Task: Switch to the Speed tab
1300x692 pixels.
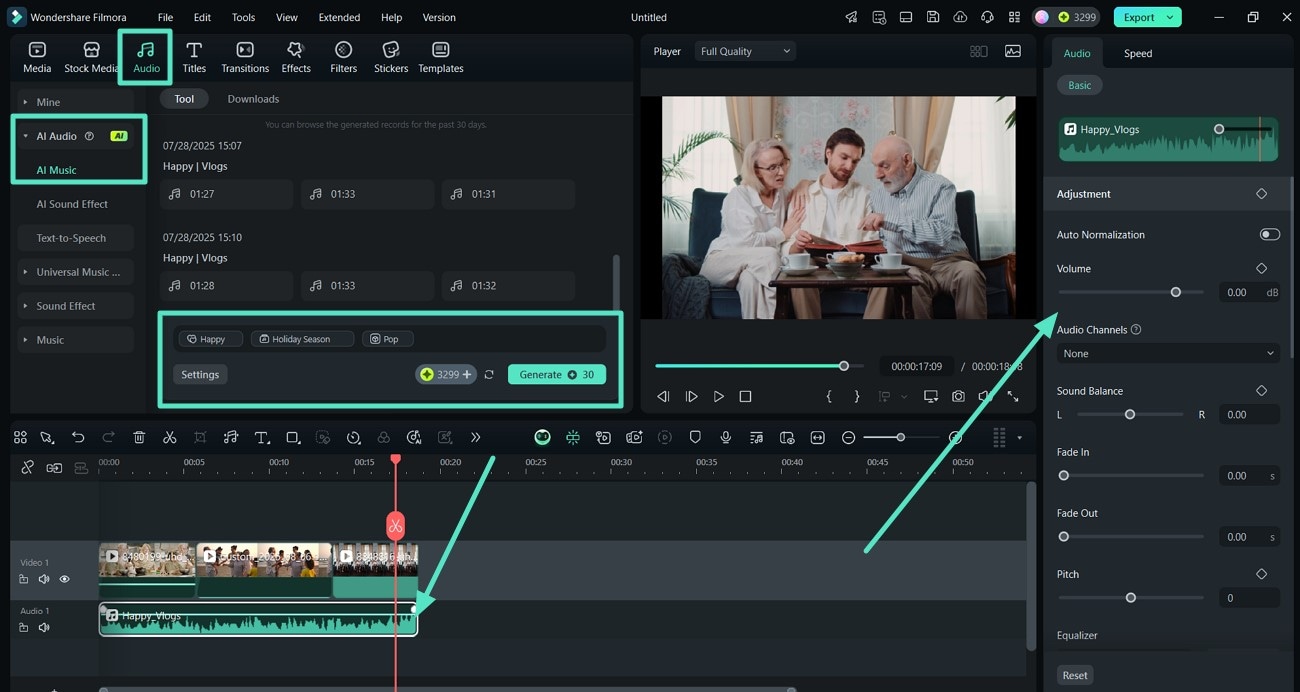Action: point(1138,53)
